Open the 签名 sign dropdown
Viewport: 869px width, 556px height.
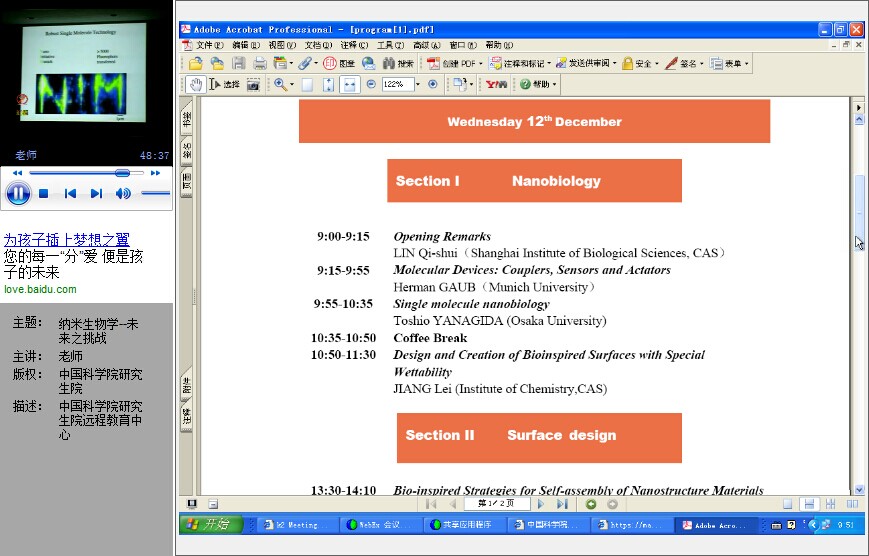tap(702, 64)
